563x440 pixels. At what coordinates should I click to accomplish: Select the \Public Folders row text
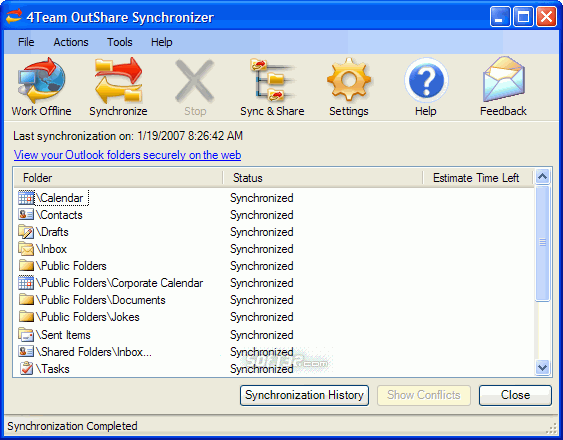[x=71, y=265]
